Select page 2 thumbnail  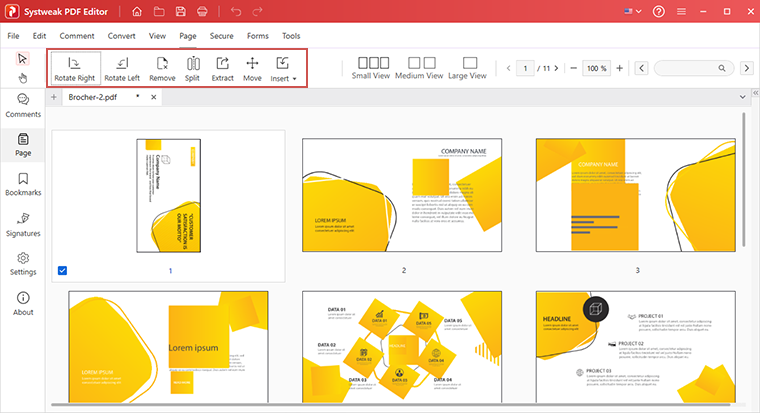click(x=402, y=195)
